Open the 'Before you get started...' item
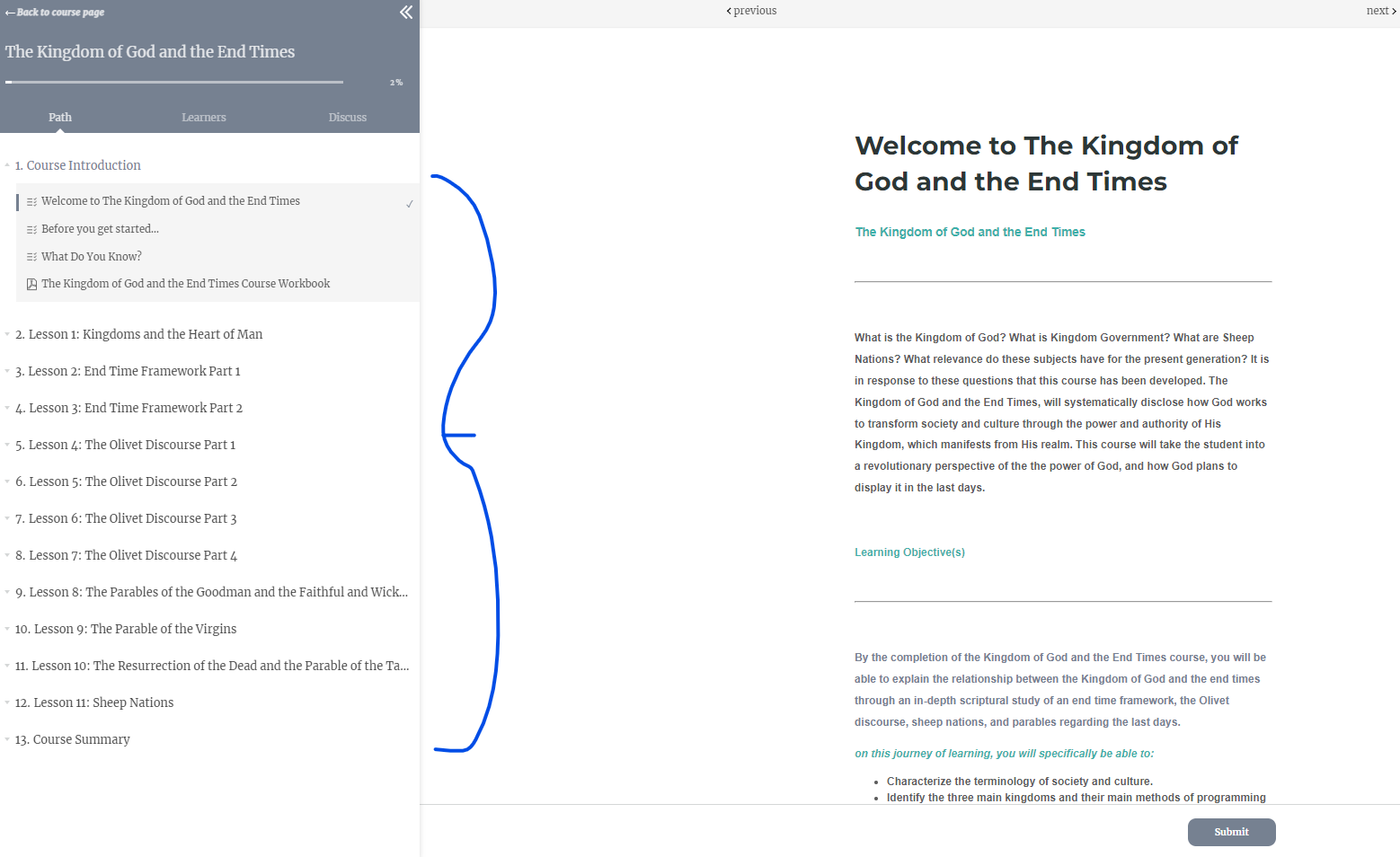 tap(100, 229)
